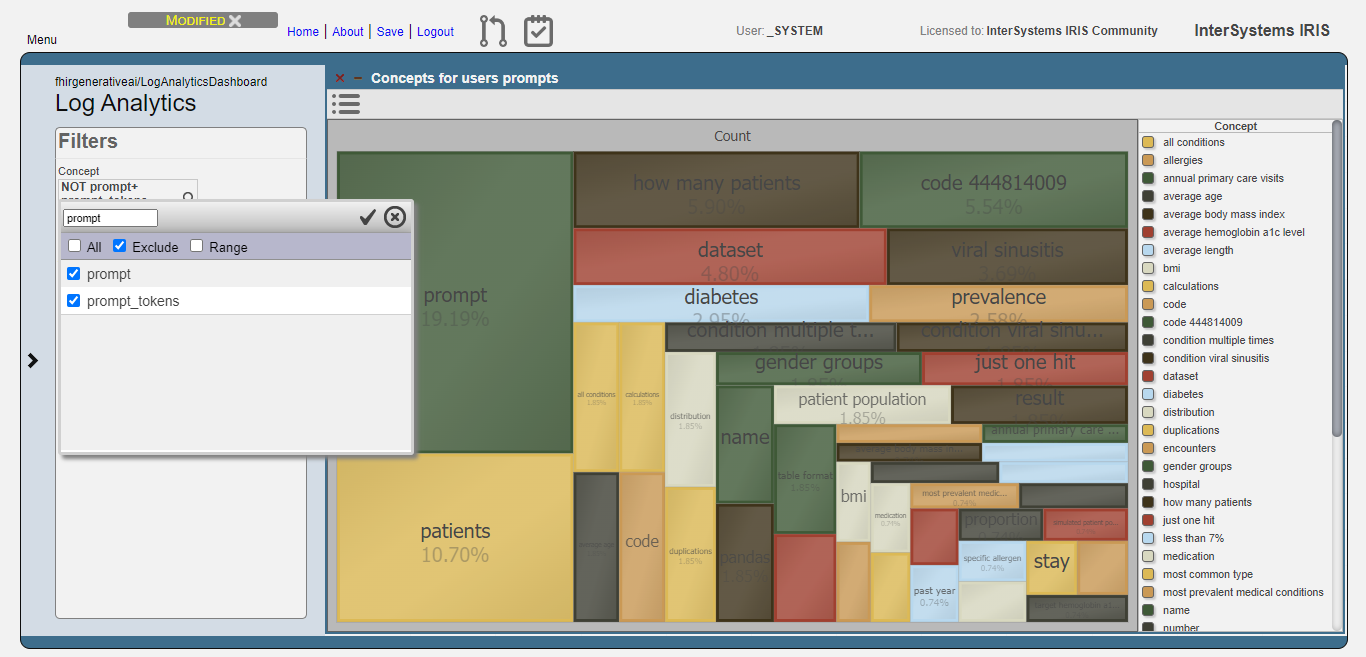Click the prevalence treemap tile

999,303
